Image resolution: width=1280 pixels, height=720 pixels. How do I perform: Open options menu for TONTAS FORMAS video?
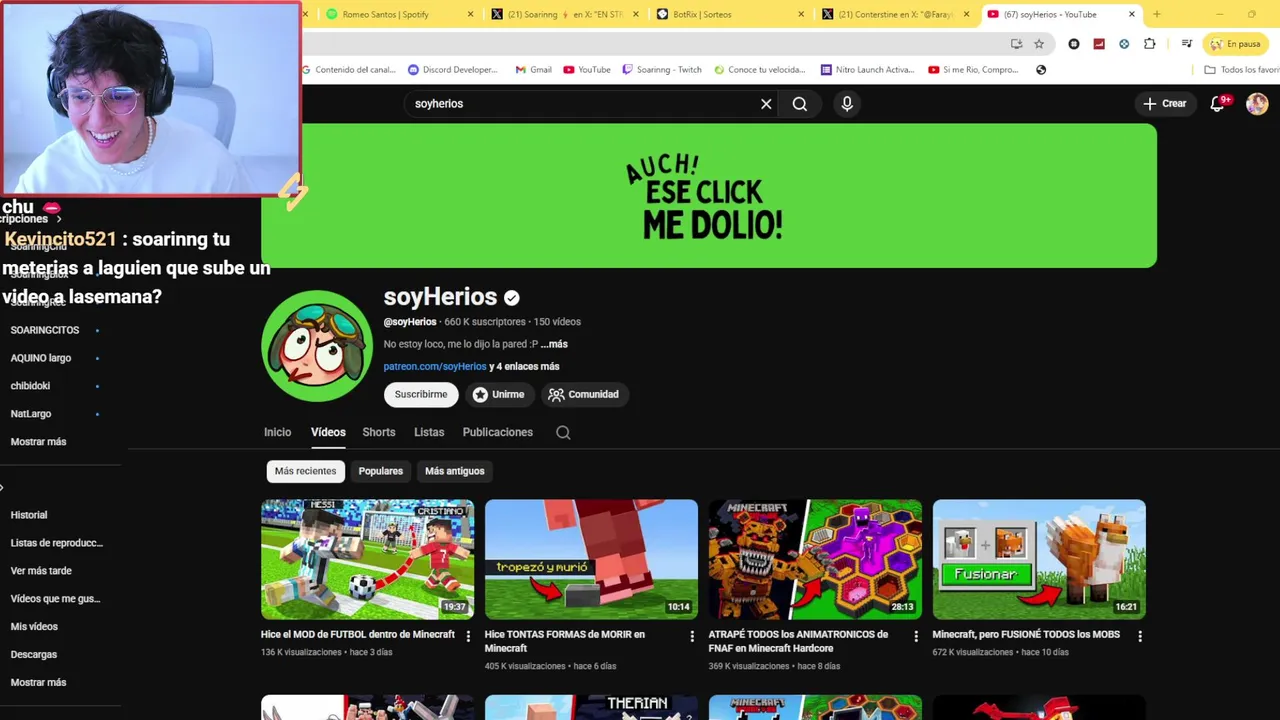(692, 636)
